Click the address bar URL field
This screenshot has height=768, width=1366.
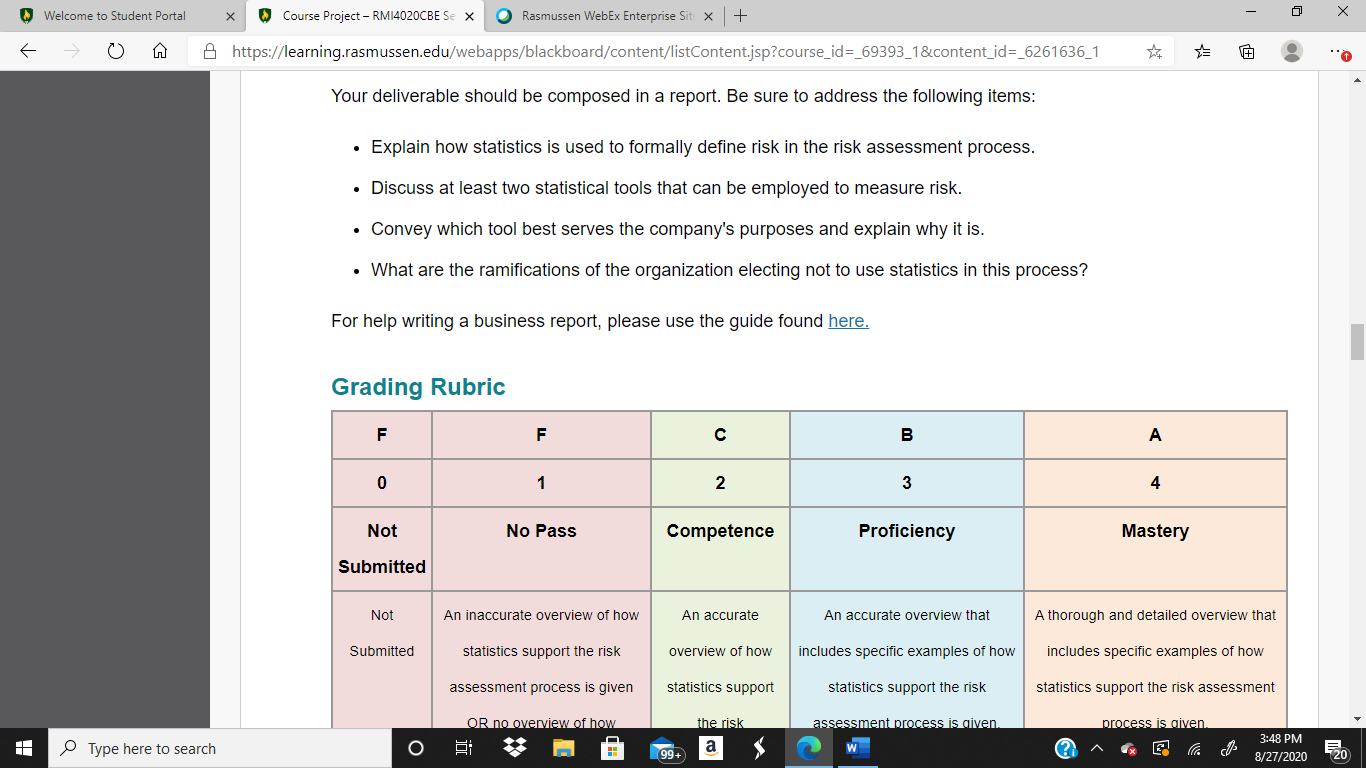coord(665,51)
